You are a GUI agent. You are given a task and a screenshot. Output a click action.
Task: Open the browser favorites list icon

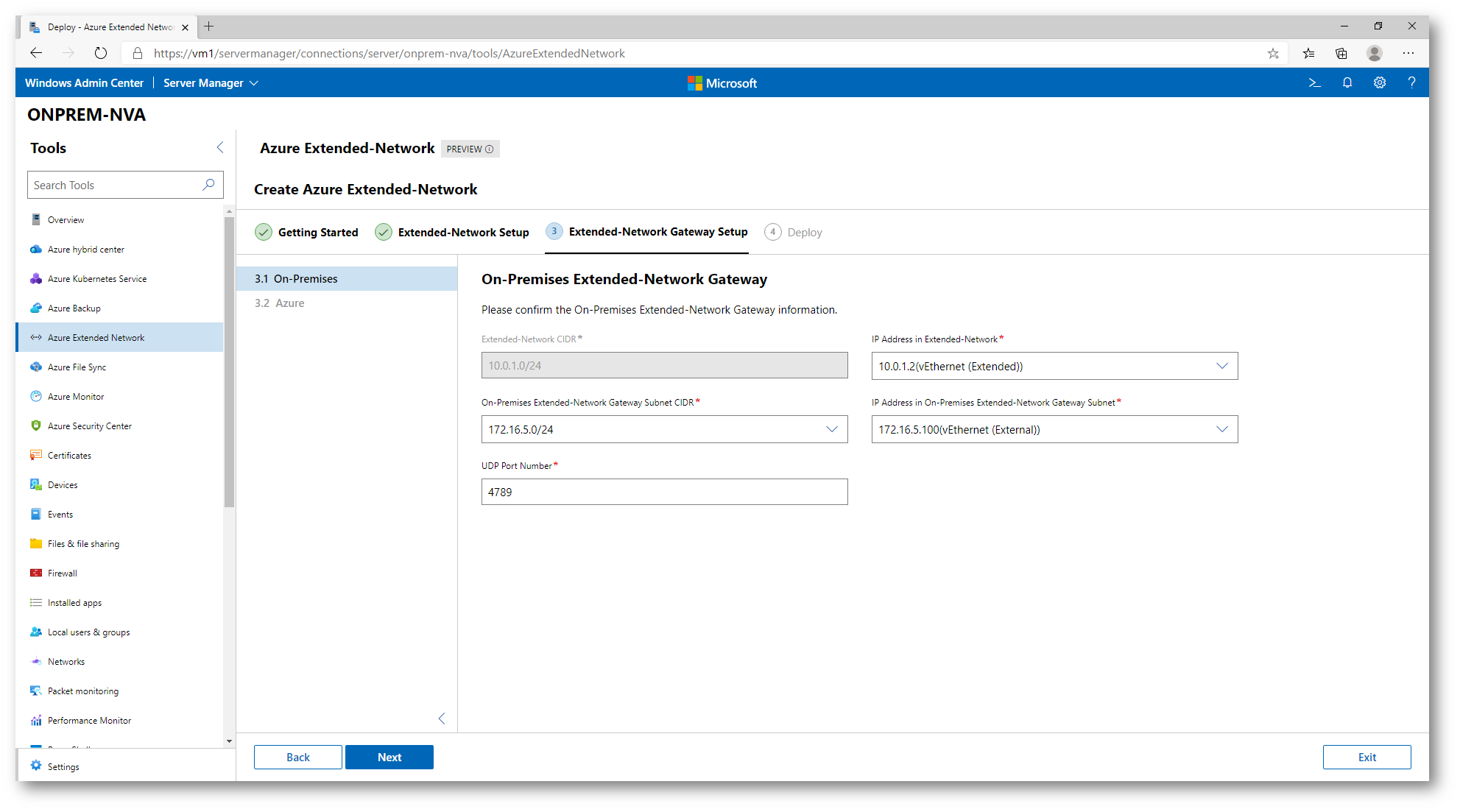pos(1308,53)
